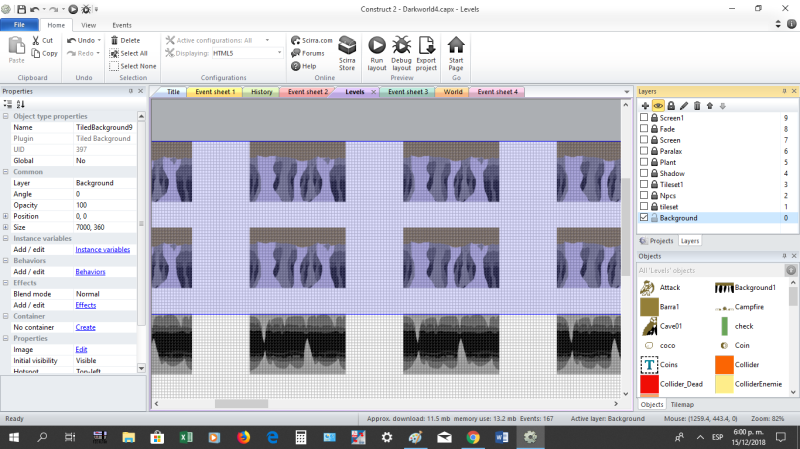The width and height of the screenshot is (800, 449).
Task: Click Run layout play icon
Action: 377,45
